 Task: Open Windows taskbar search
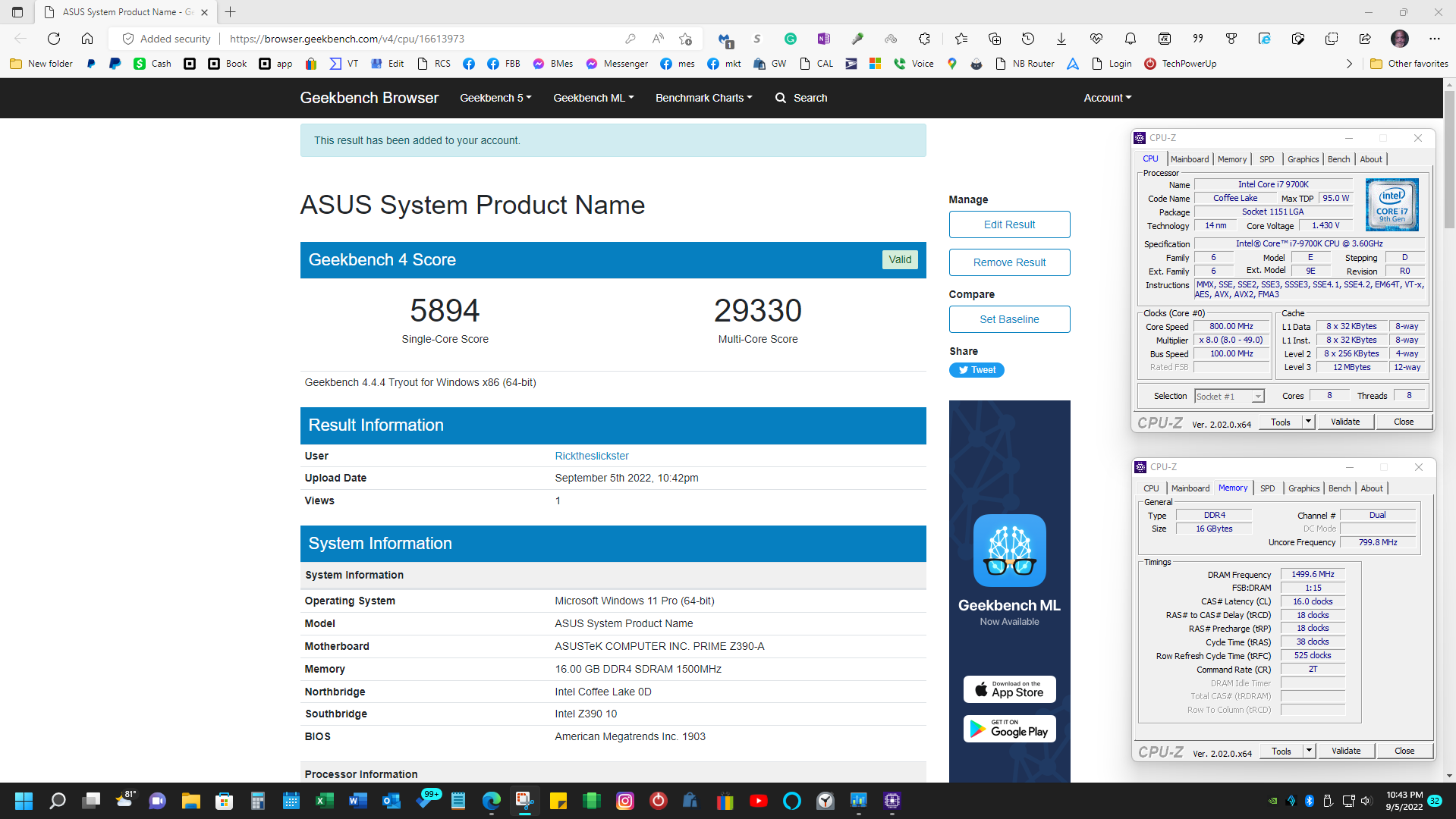click(x=58, y=801)
